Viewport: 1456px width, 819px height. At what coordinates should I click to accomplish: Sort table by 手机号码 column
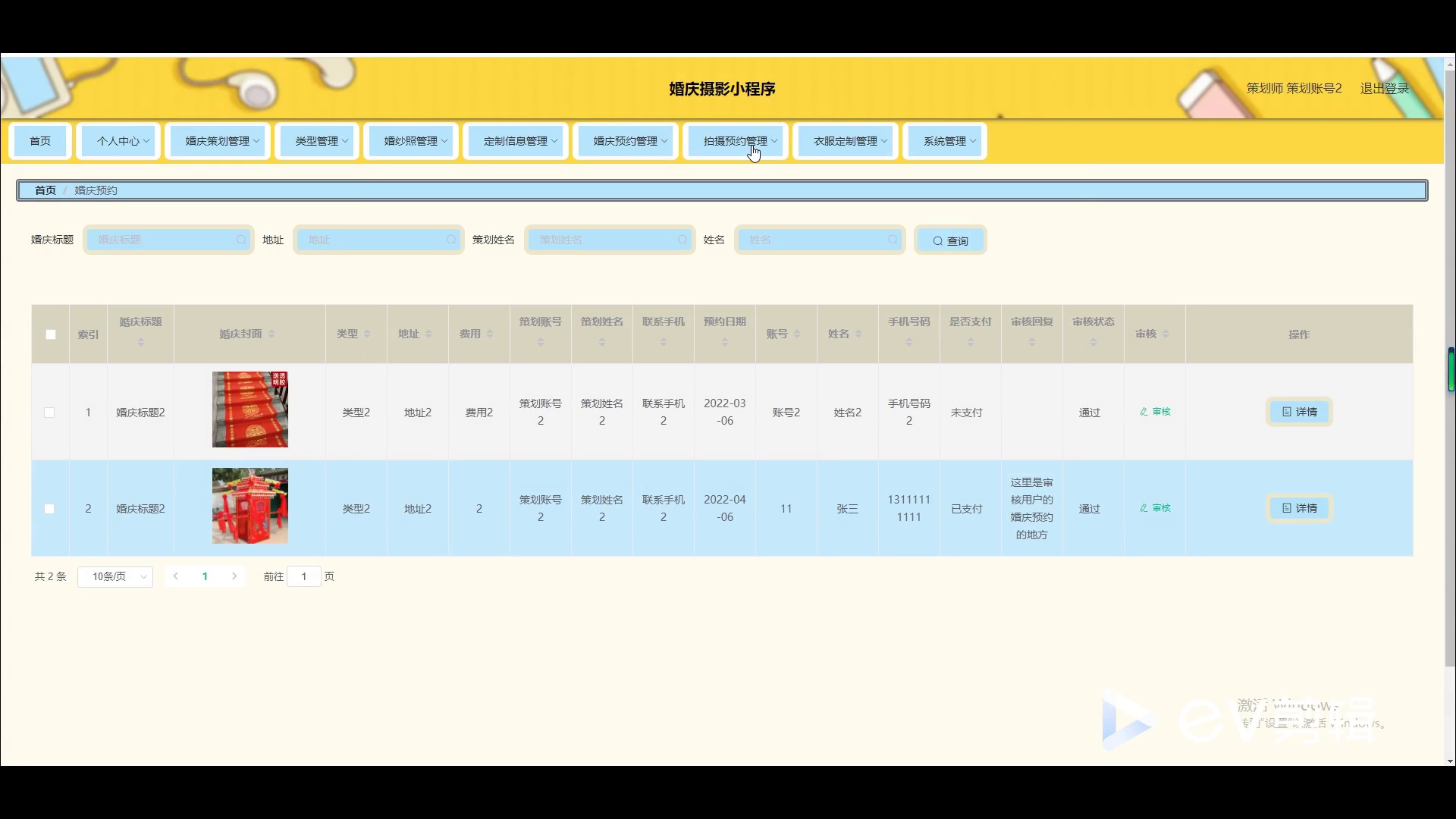909,343
